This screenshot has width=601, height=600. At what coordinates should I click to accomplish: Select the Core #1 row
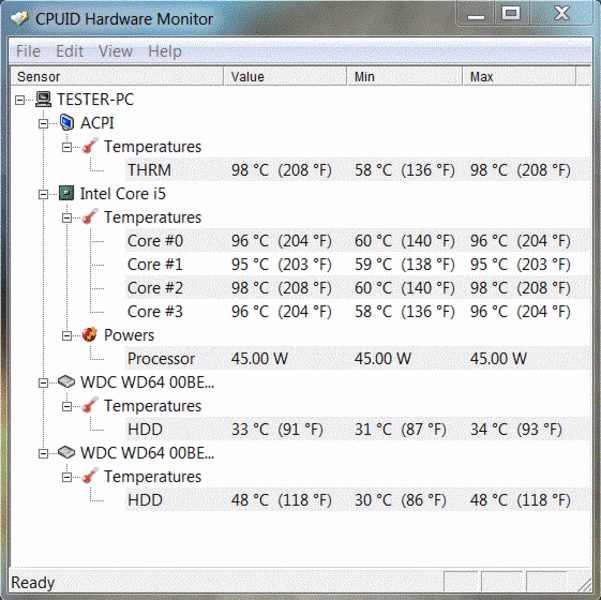[x=357, y=264]
